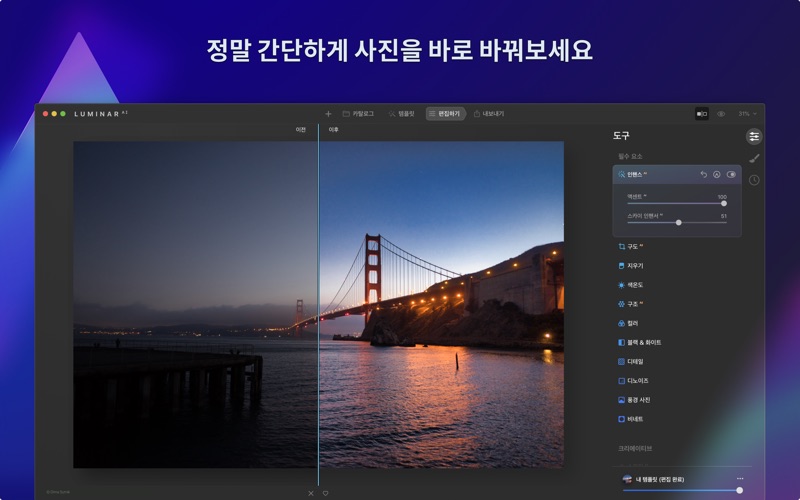Expand the 디테일 detail tool
Viewport: 800px width, 500px height.
(631, 362)
